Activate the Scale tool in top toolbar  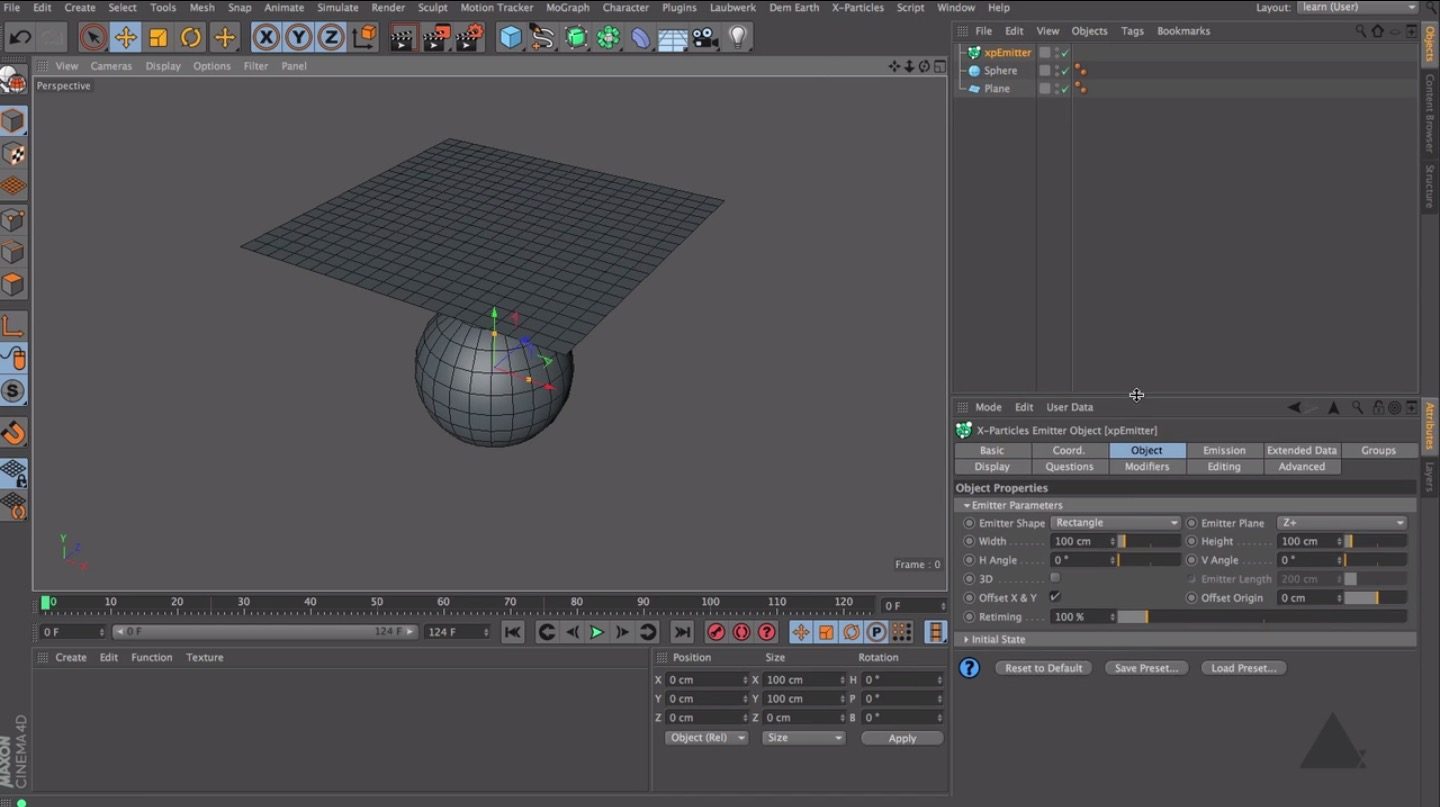(158, 38)
